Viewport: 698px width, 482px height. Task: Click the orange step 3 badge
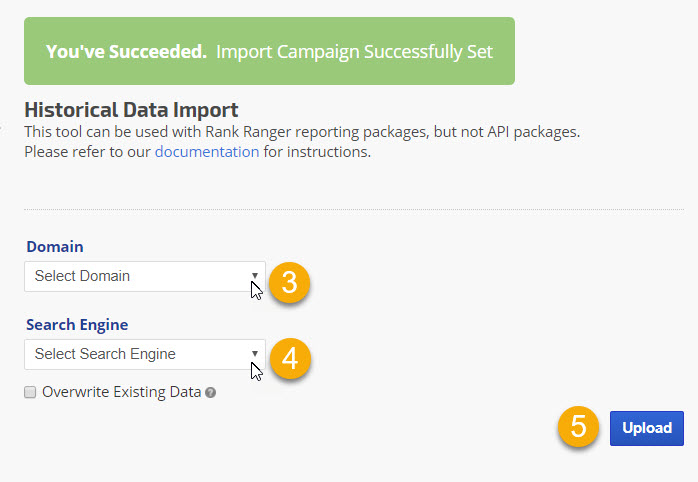290,282
